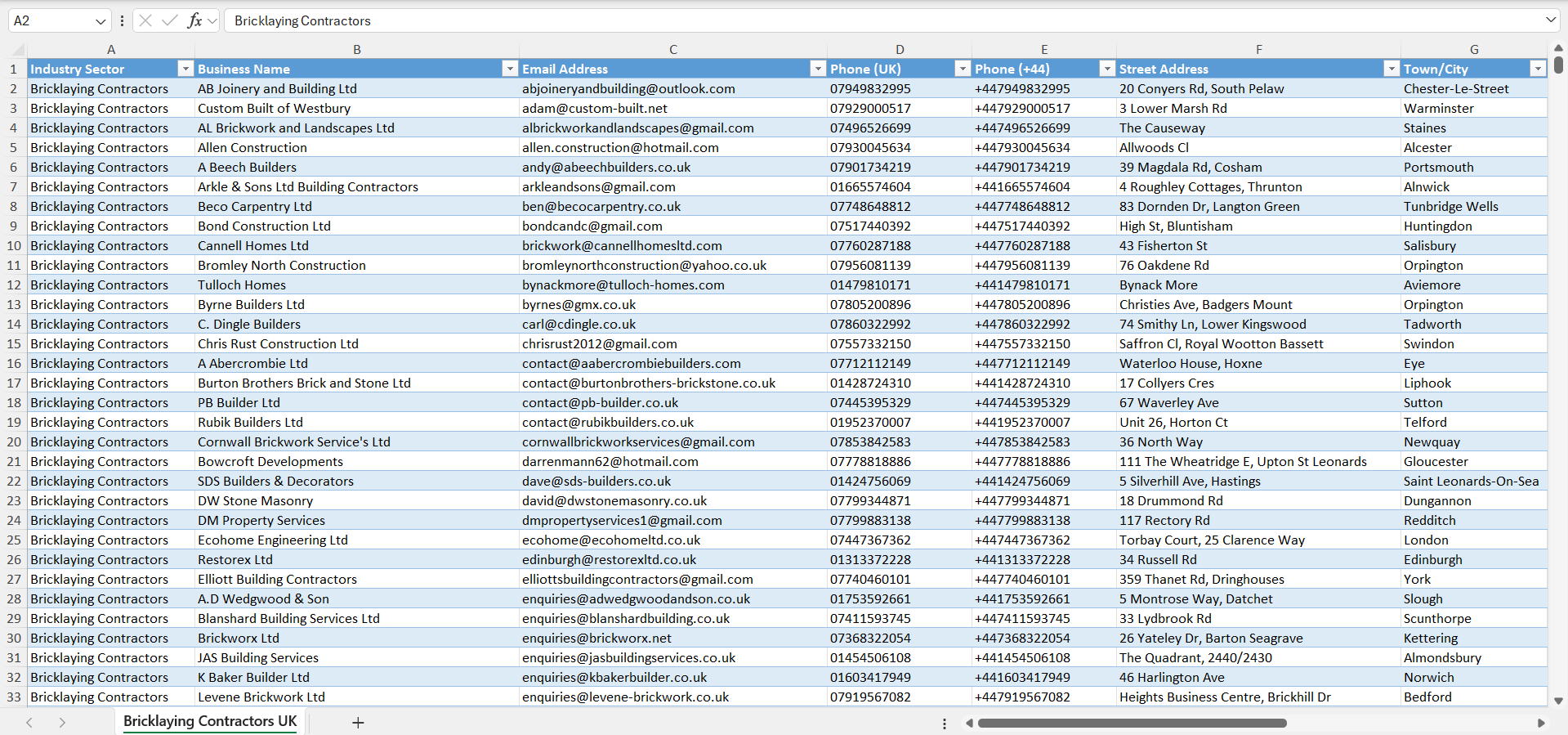The image size is (1568, 735).
Task: Click the Cancel (X) formula bar icon
Action: click(145, 20)
